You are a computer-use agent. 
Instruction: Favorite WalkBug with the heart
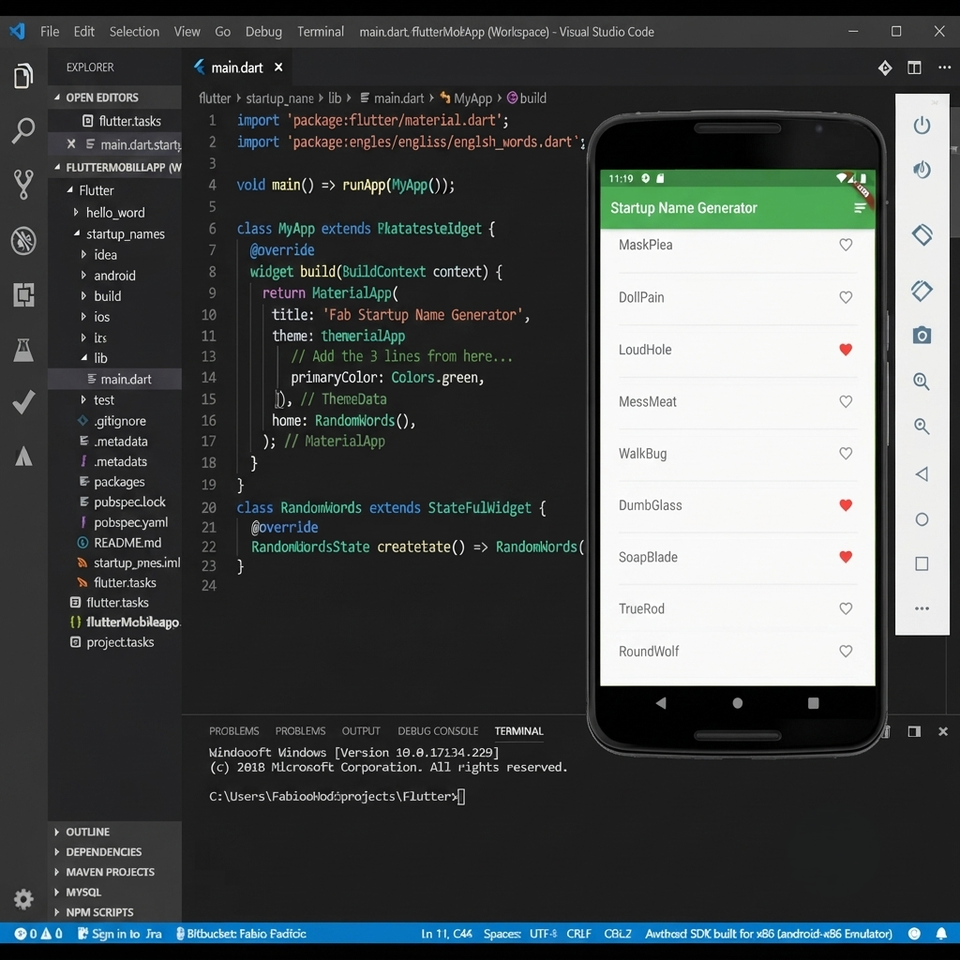coord(846,454)
